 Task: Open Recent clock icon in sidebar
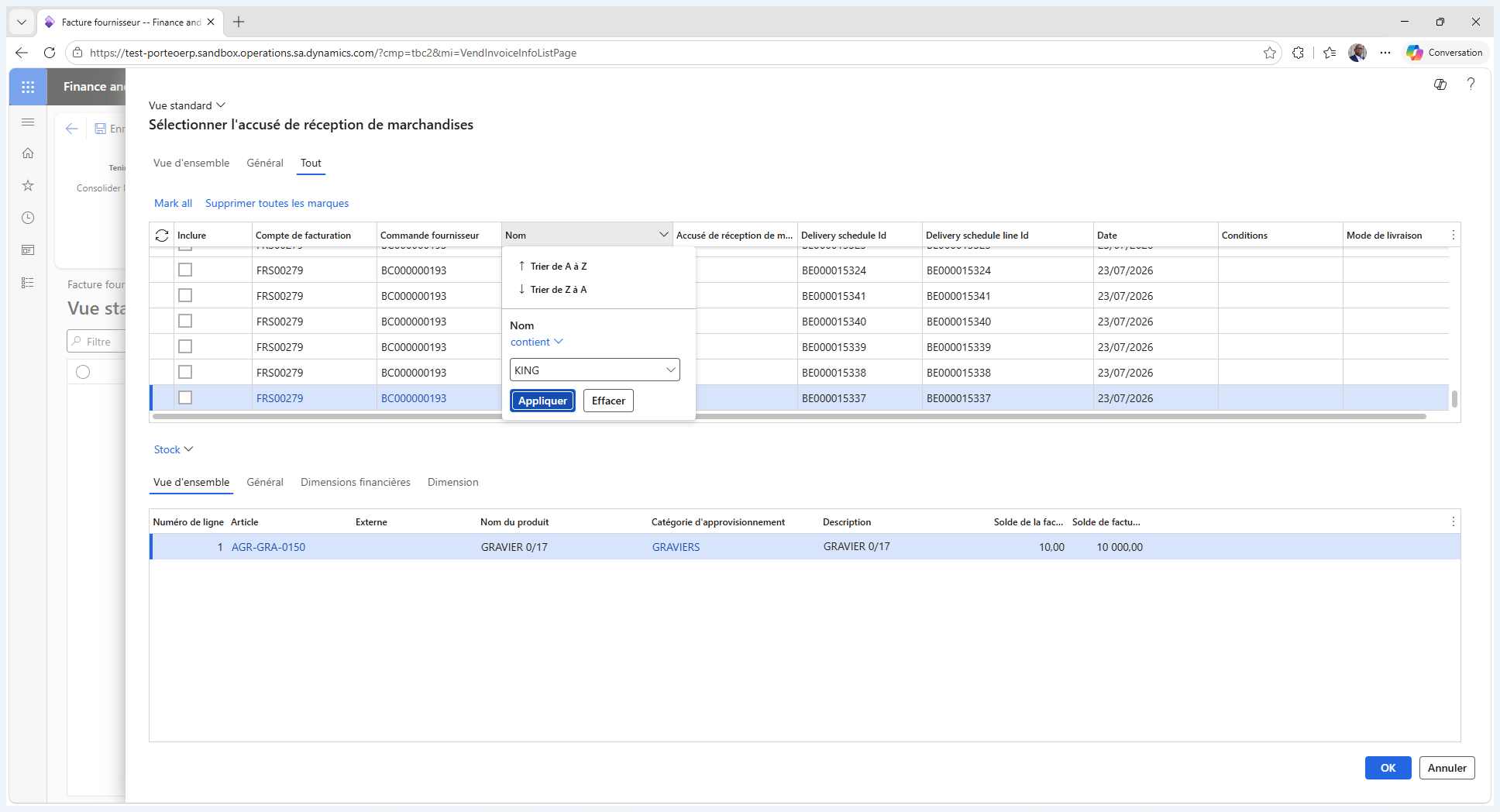[28, 218]
